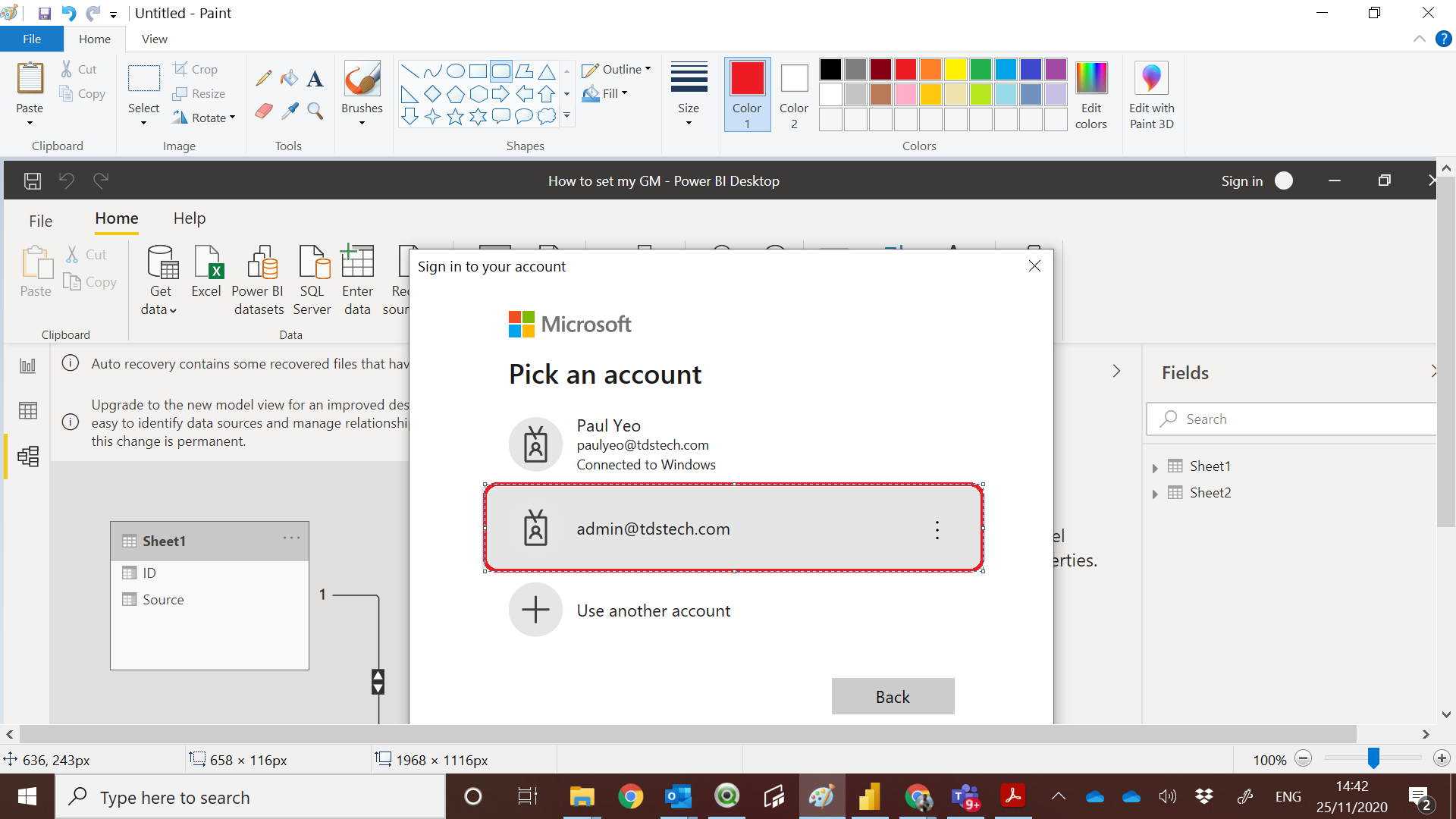Choose the Five-point star shape
The image size is (1456, 819).
click(456, 116)
